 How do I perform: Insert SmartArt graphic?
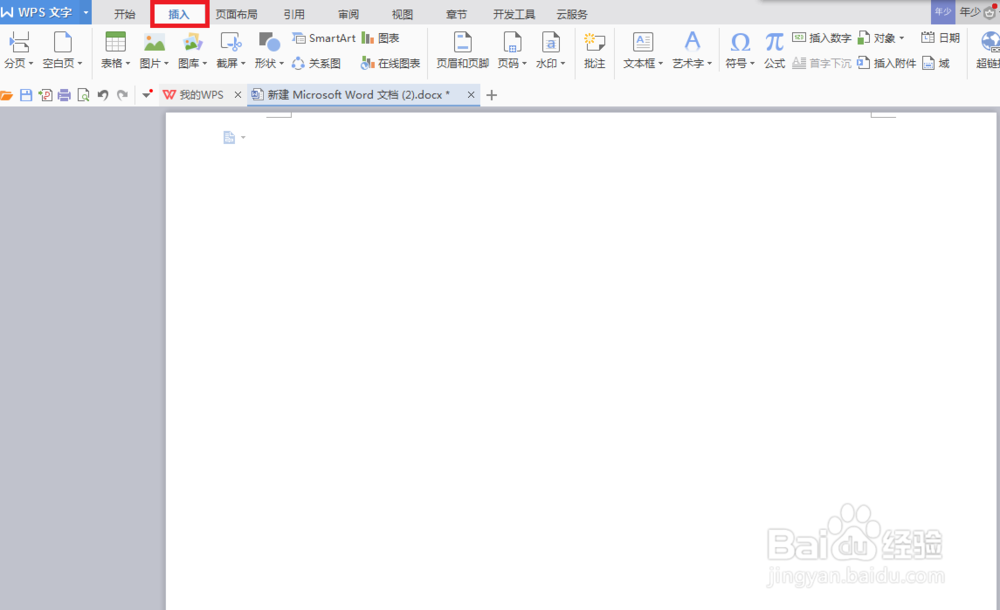pos(324,38)
